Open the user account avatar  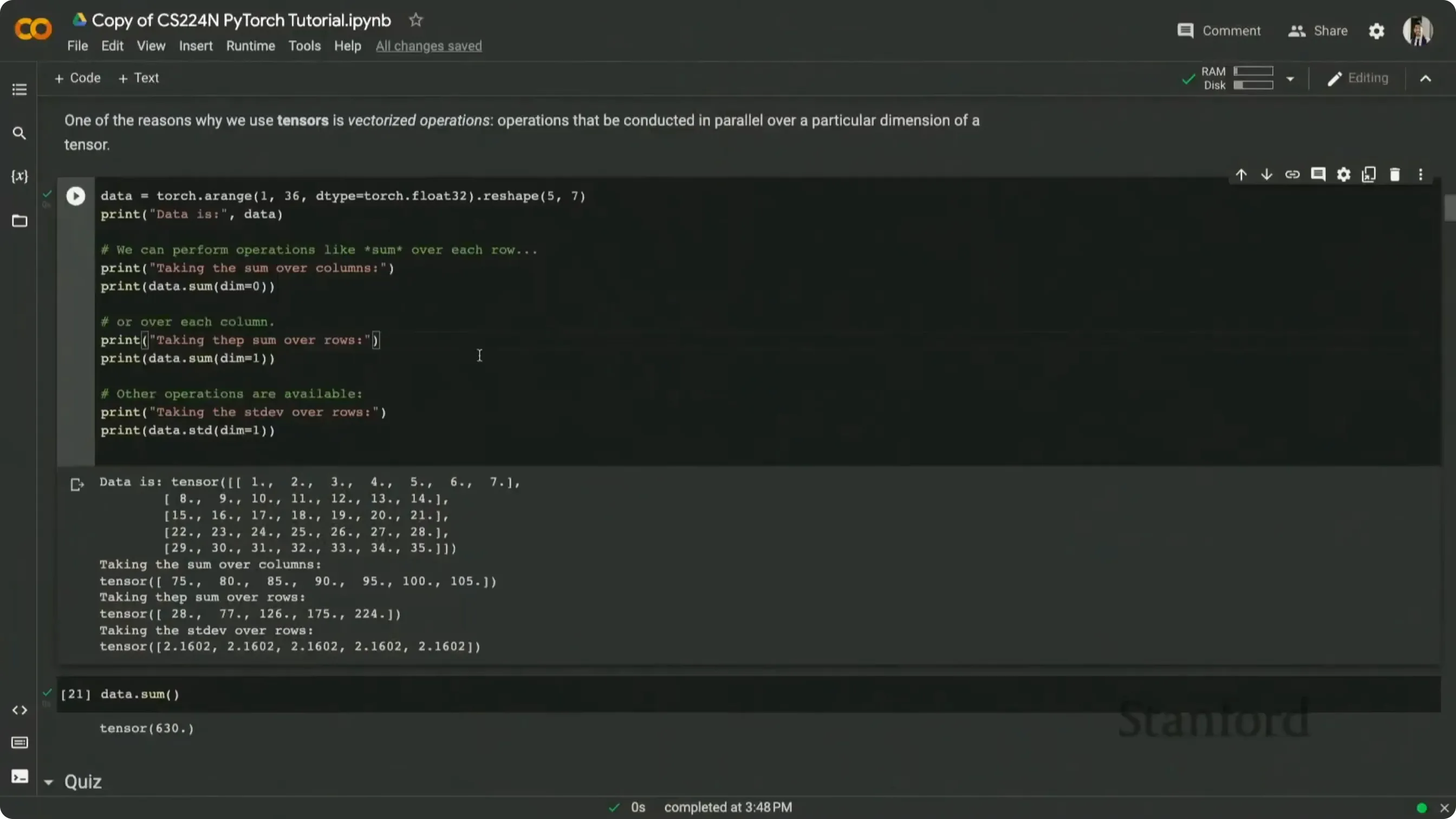click(1418, 31)
